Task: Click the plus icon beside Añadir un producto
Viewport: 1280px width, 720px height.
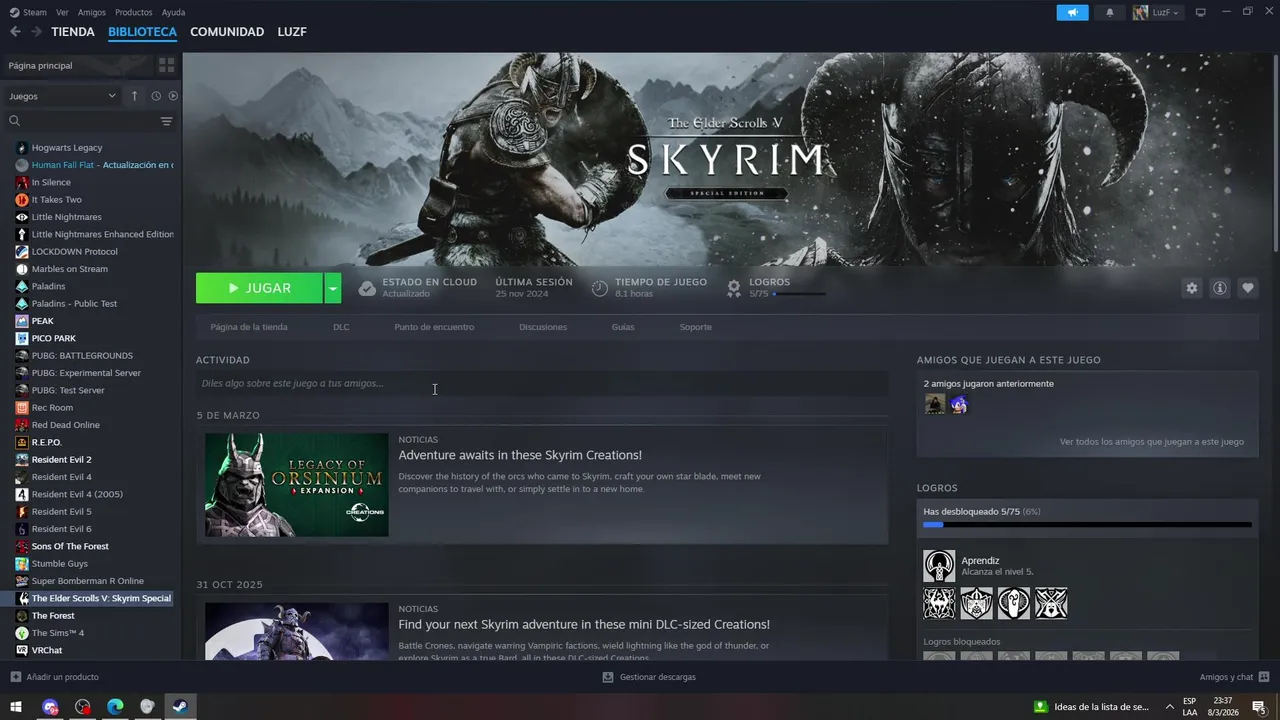Action: (16, 677)
